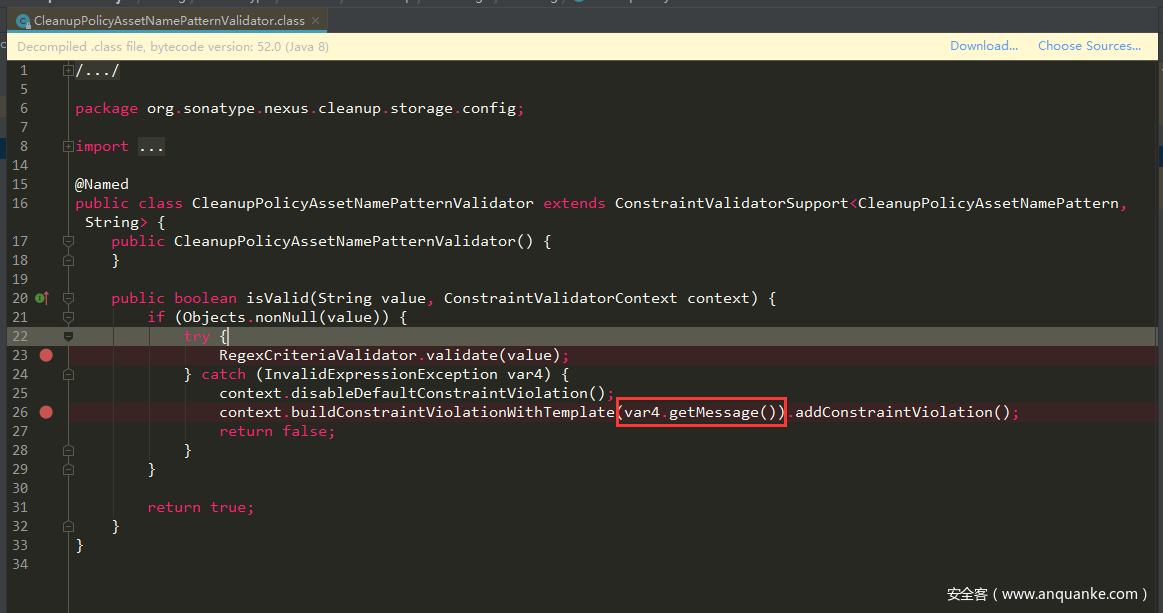Click InvalidExpressionException in the catch clause
The width and height of the screenshot is (1163, 613).
click(380, 375)
